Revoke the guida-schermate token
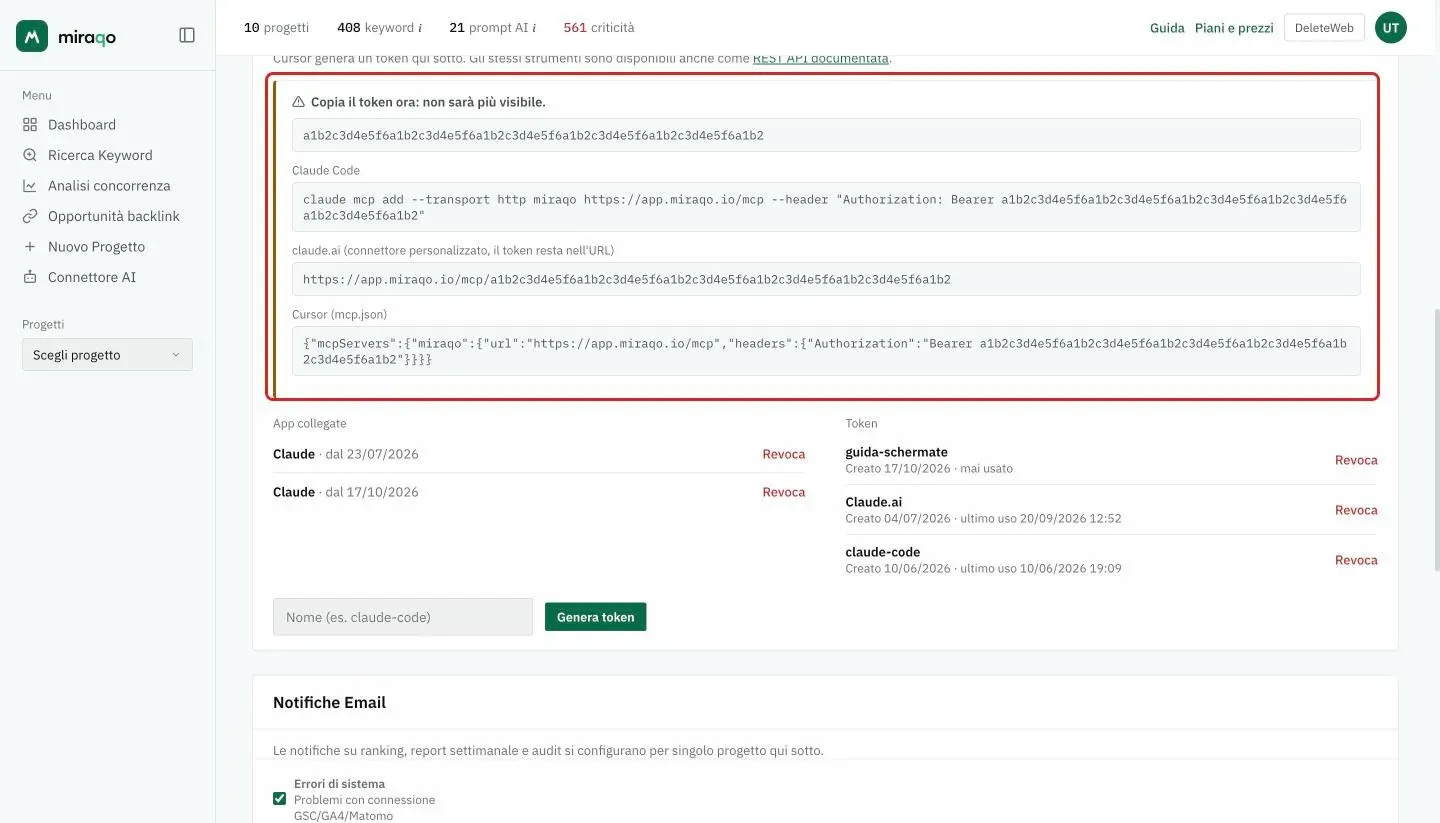 [x=1356, y=460]
